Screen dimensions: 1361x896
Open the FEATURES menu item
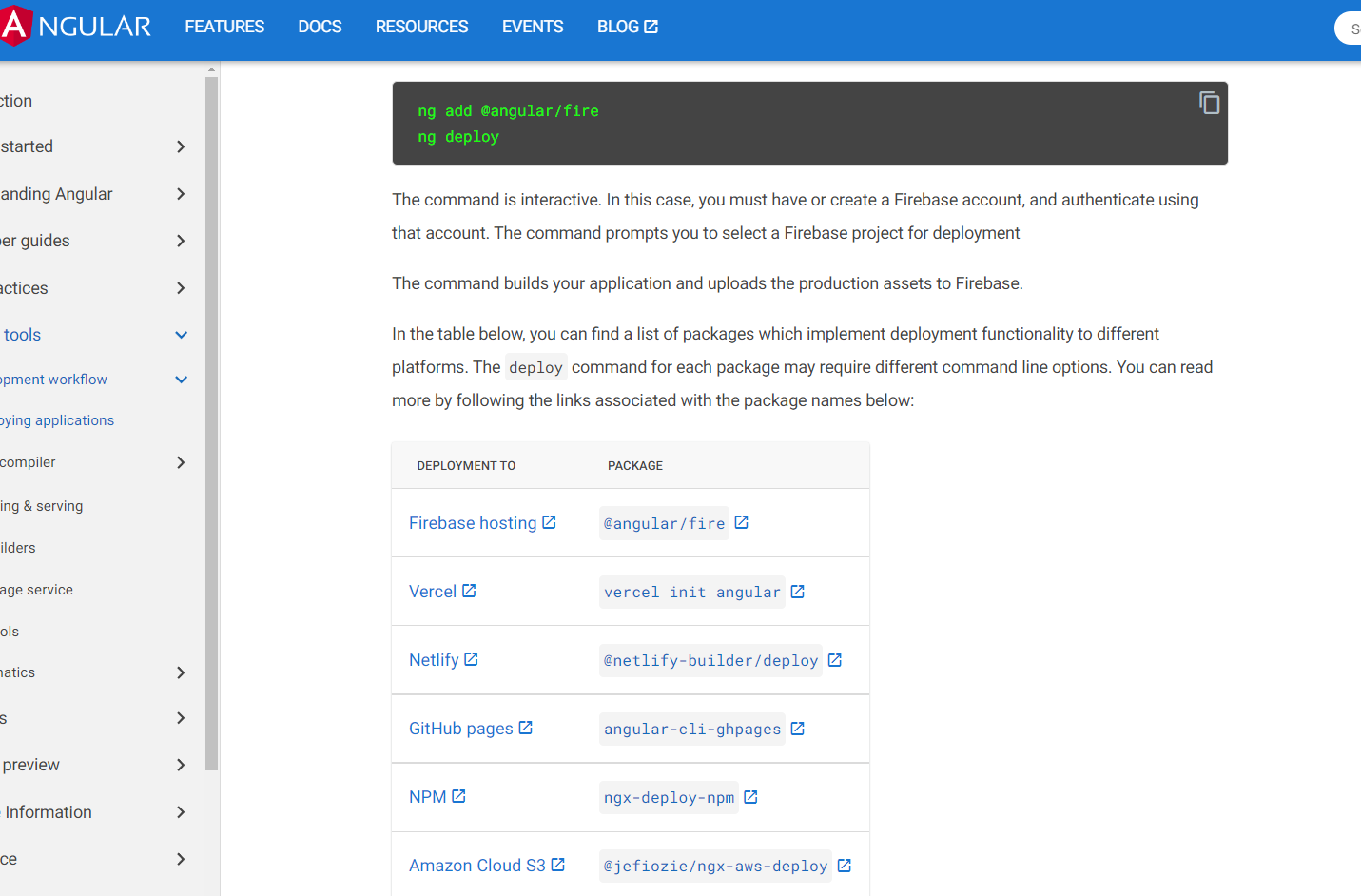[x=224, y=27]
